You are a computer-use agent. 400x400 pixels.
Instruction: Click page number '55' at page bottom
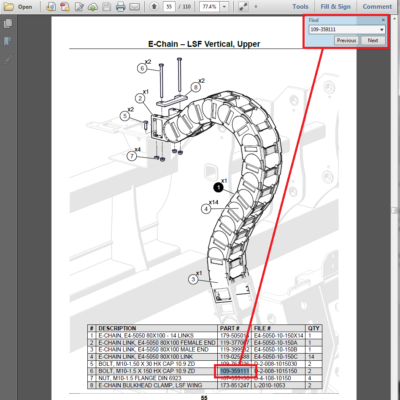point(204,398)
